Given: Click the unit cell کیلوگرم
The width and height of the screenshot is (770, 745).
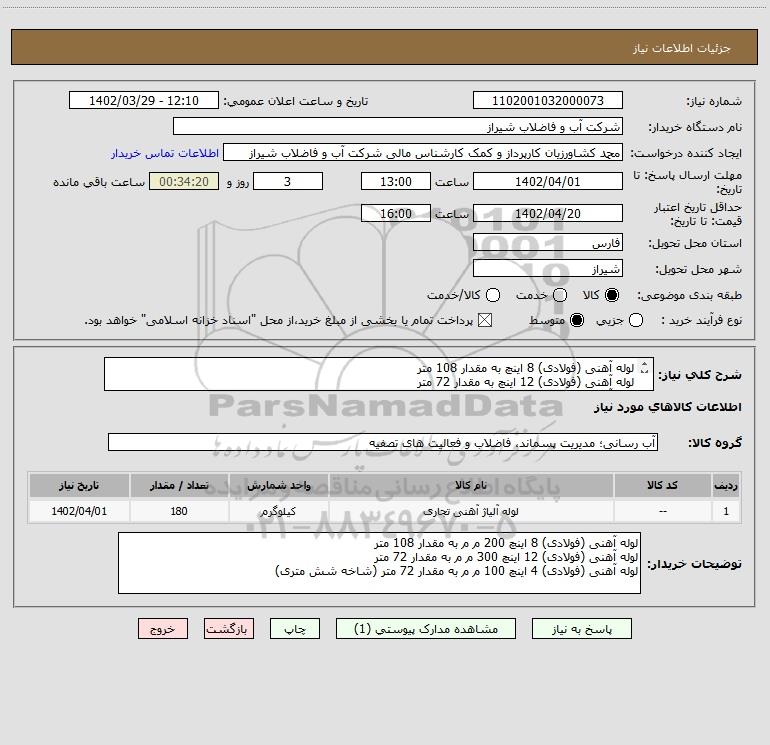Looking at the screenshot, I should (278, 511).
